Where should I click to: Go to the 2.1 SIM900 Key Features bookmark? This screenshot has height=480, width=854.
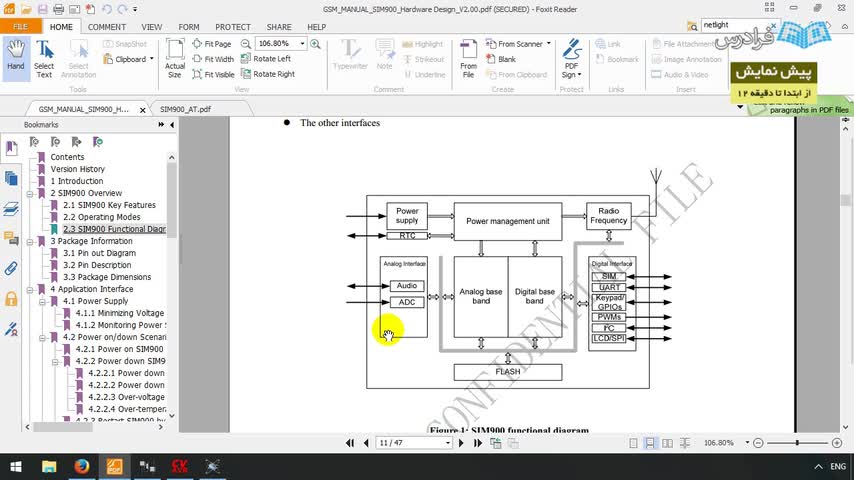[109, 205]
